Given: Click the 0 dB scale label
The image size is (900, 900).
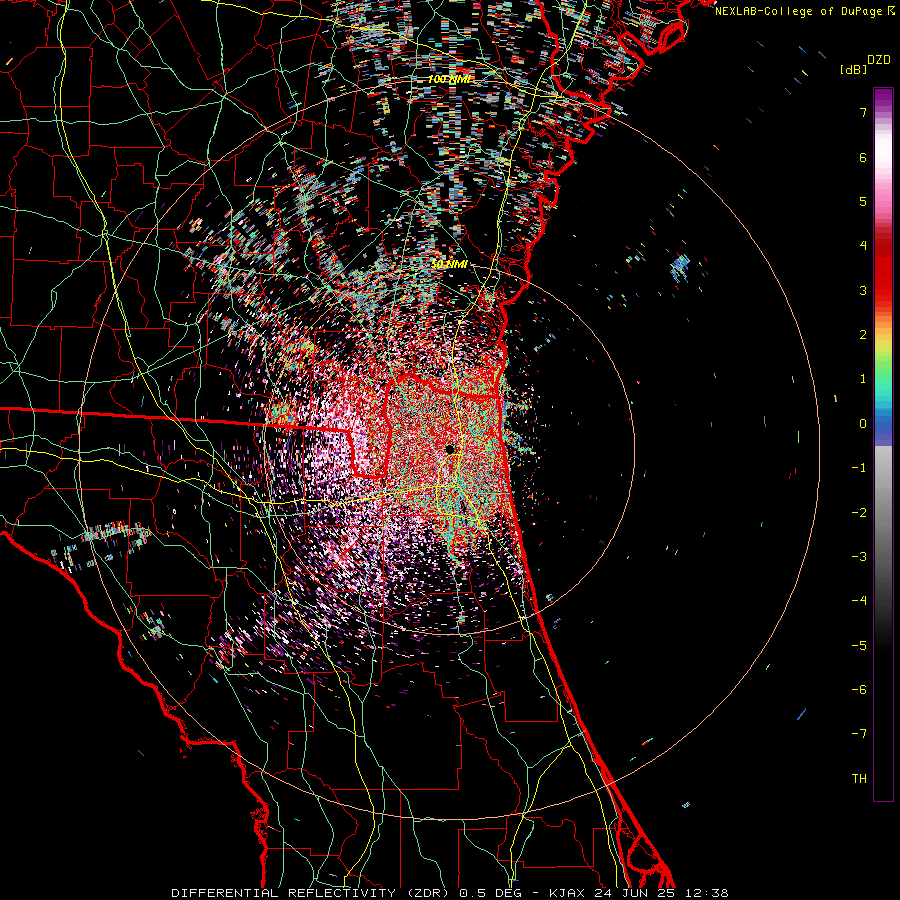Looking at the screenshot, I should 863,424.
